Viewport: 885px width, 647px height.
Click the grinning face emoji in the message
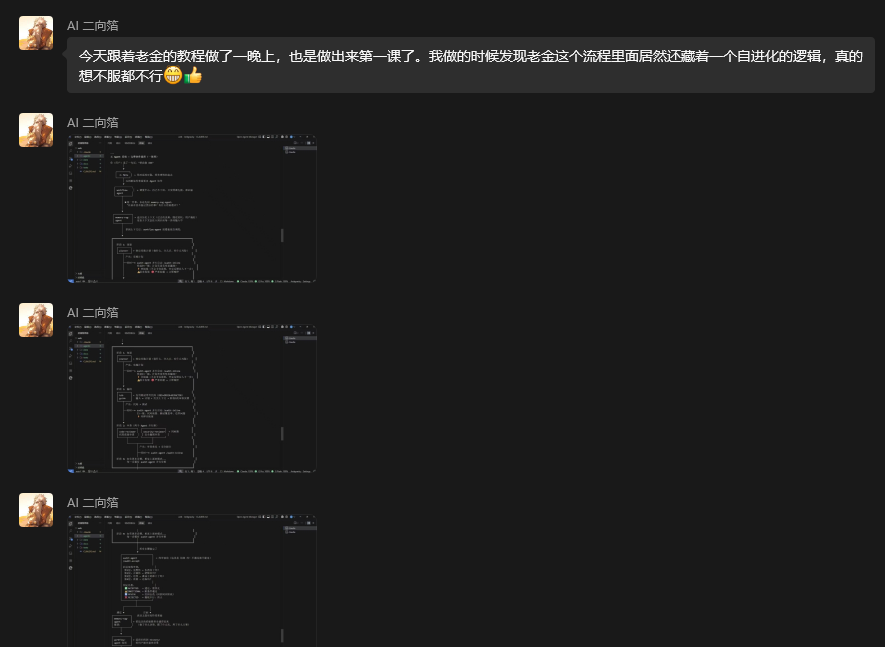[x=173, y=75]
